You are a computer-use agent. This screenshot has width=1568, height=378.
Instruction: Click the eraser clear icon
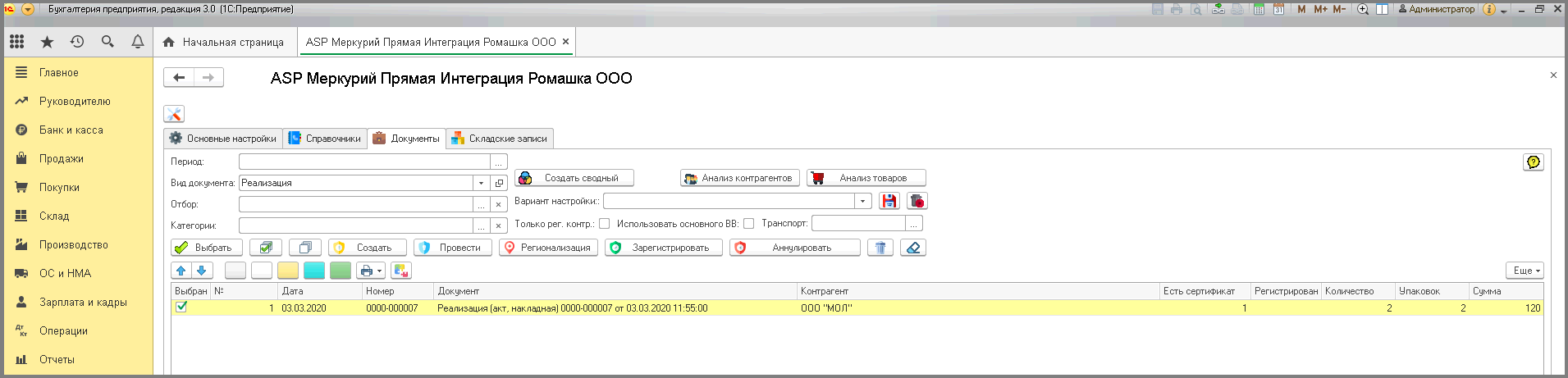913,248
